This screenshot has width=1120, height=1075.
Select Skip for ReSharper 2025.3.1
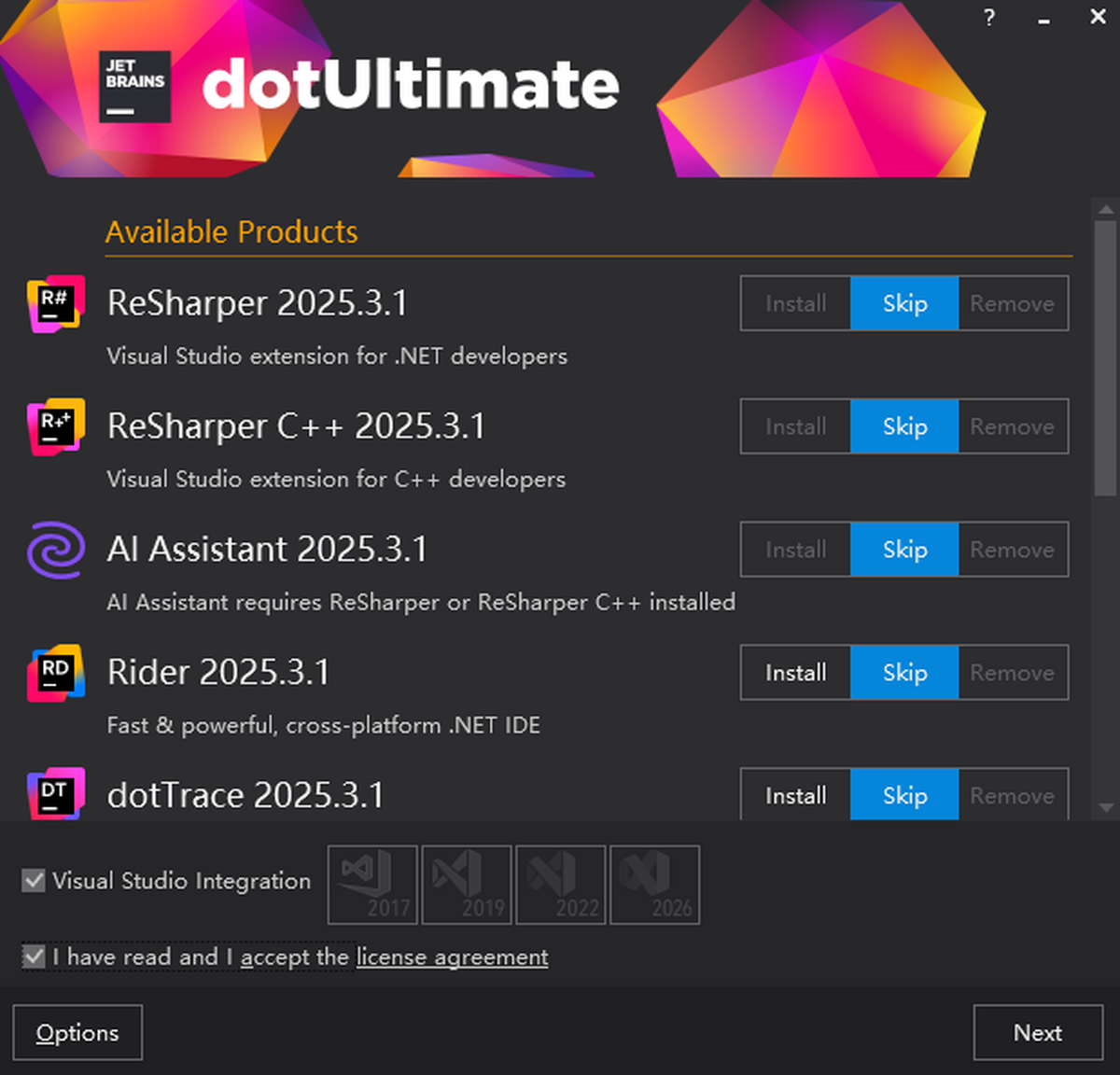click(904, 303)
